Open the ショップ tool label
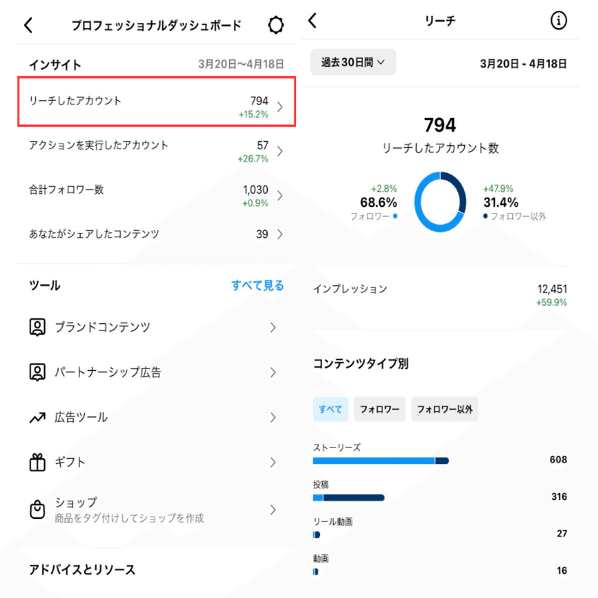This screenshot has height=598, width=598. 76,502
